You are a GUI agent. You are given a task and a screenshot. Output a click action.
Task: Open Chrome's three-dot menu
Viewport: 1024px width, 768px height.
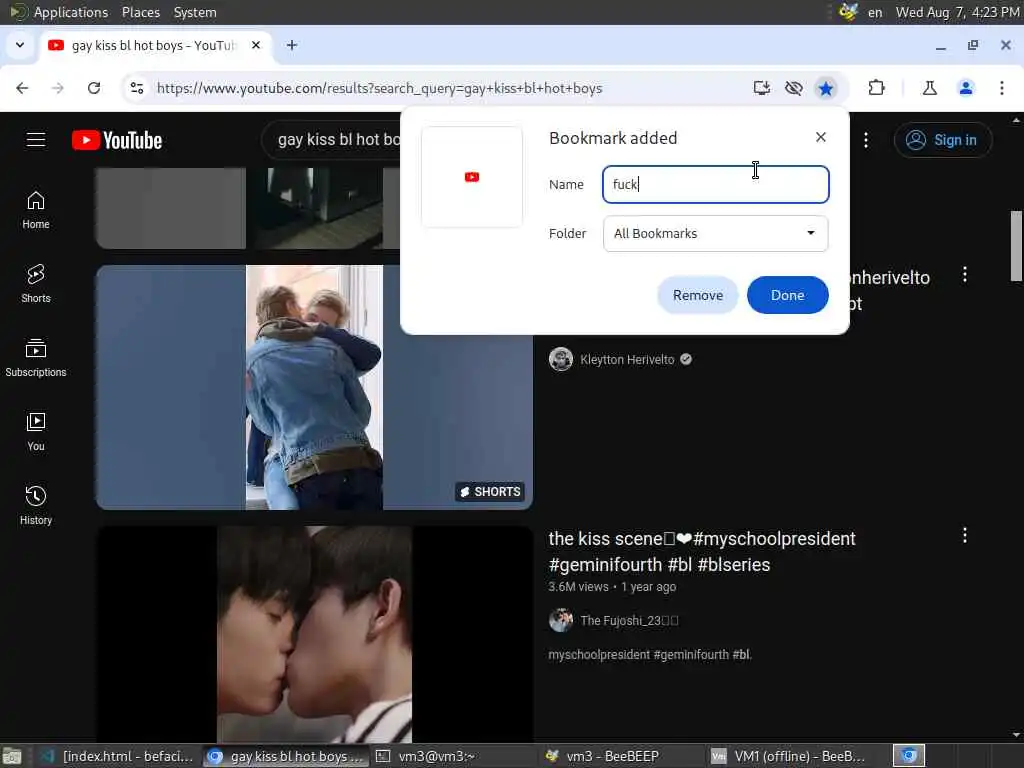point(1002,88)
